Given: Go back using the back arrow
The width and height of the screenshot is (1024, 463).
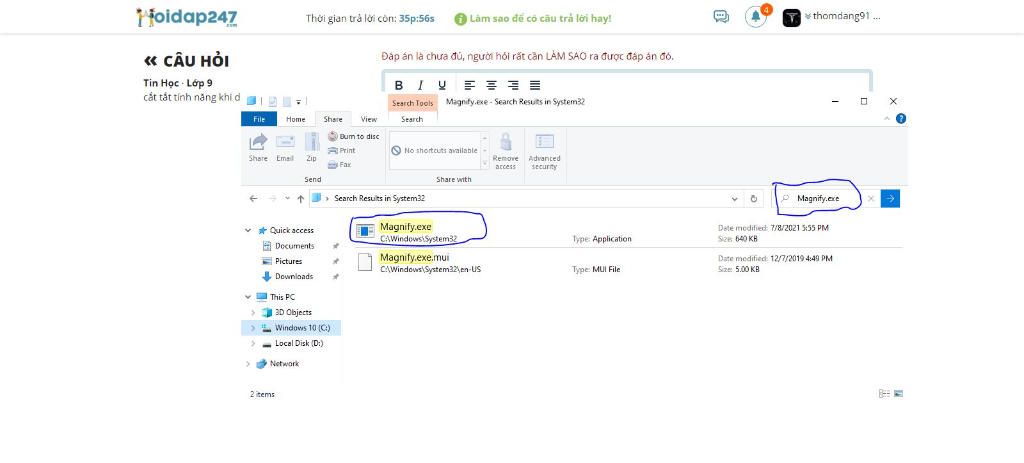Looking at the screenshot, I should click(x=253, y=199).
